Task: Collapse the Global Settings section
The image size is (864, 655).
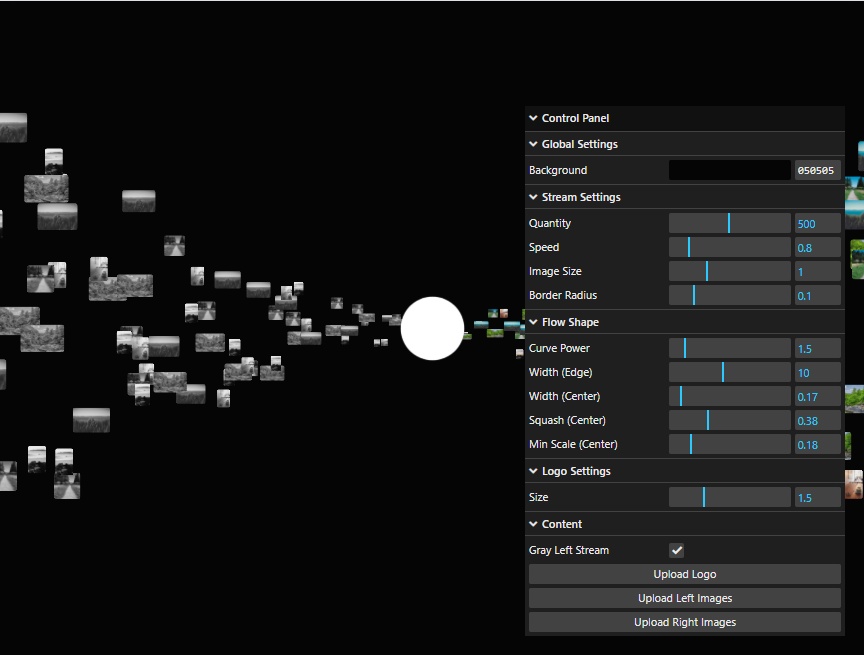Action: coord(579,144)
